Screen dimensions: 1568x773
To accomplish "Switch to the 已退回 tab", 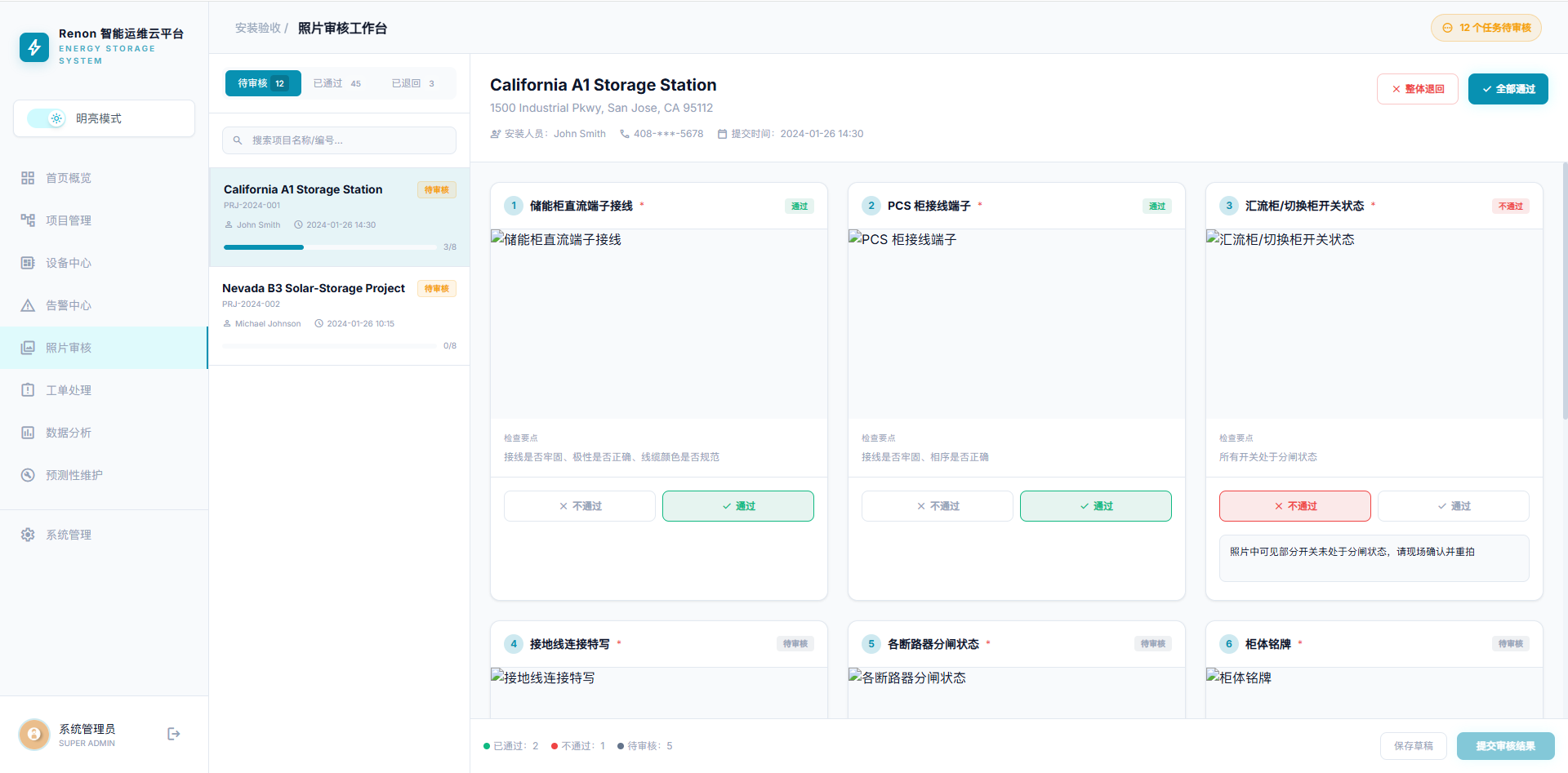I will click(412, 83).
